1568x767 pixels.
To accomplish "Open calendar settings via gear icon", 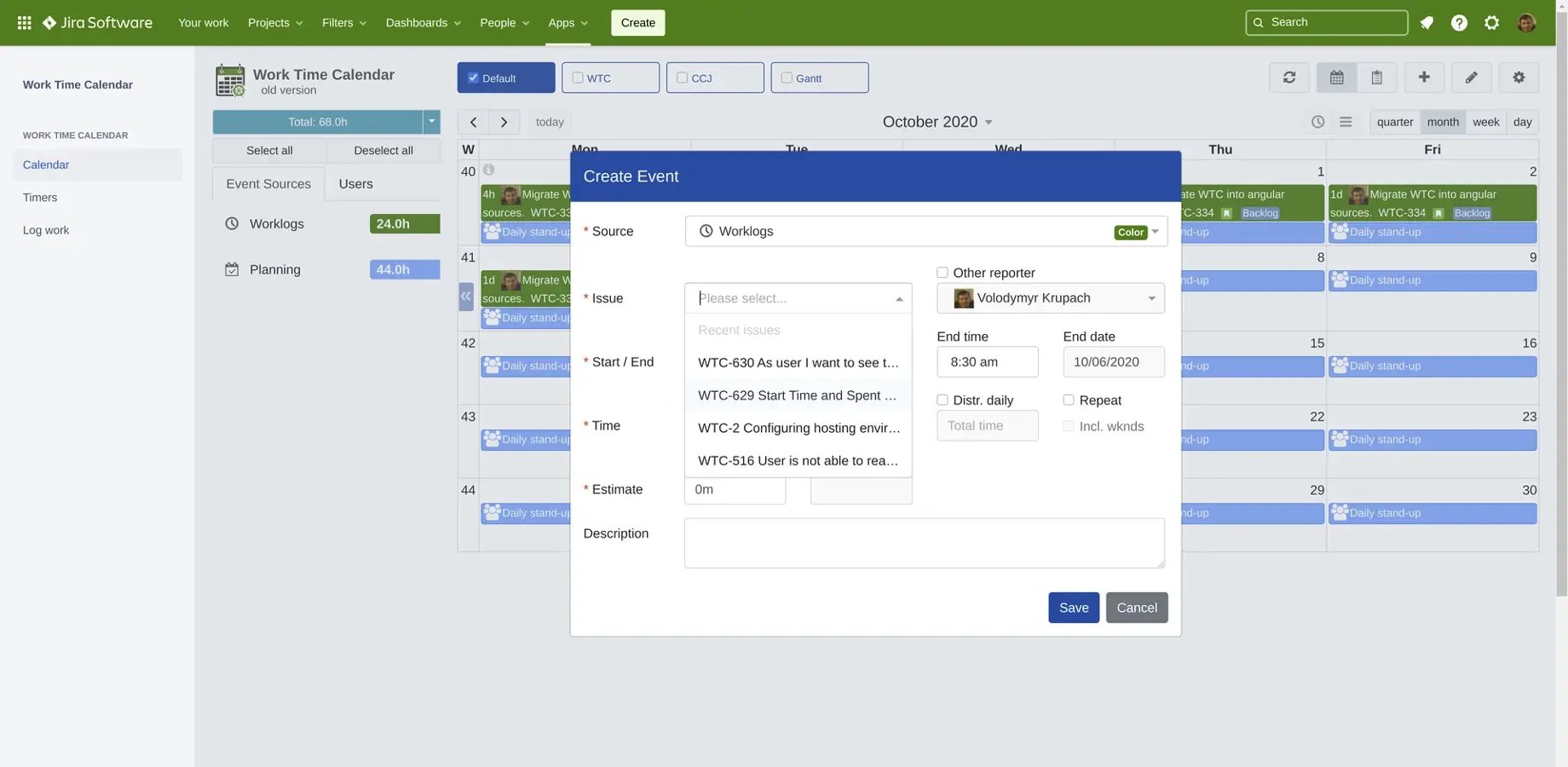I will pyautogui.click(x=1519, y=76).
